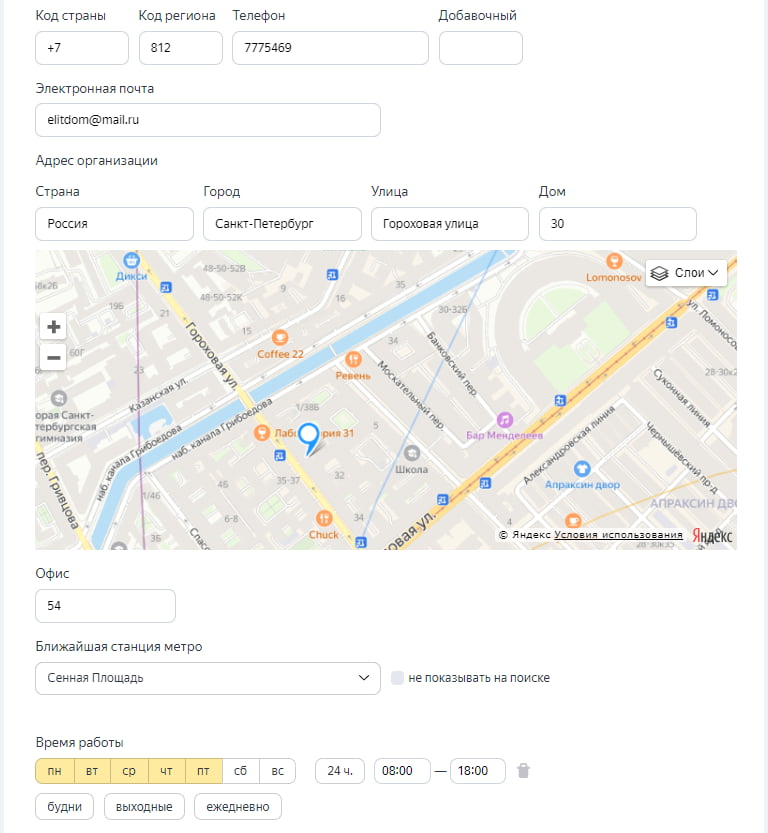Image resolution: width=768 pixels, height=833 pixels.
Task: Click the Офис number input field
Action: tap(105, 606)
